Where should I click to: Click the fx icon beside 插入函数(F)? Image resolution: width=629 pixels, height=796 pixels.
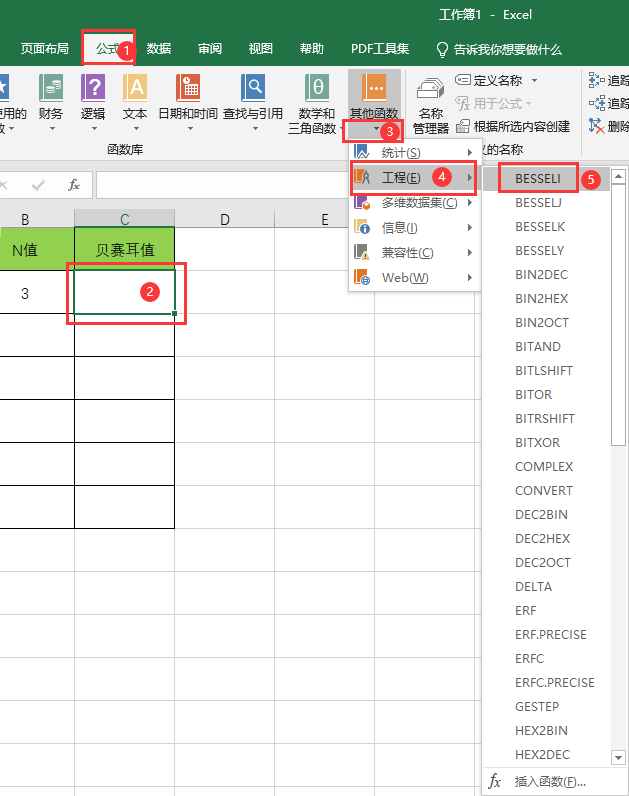pyautogui.click(x=495, y=781)
